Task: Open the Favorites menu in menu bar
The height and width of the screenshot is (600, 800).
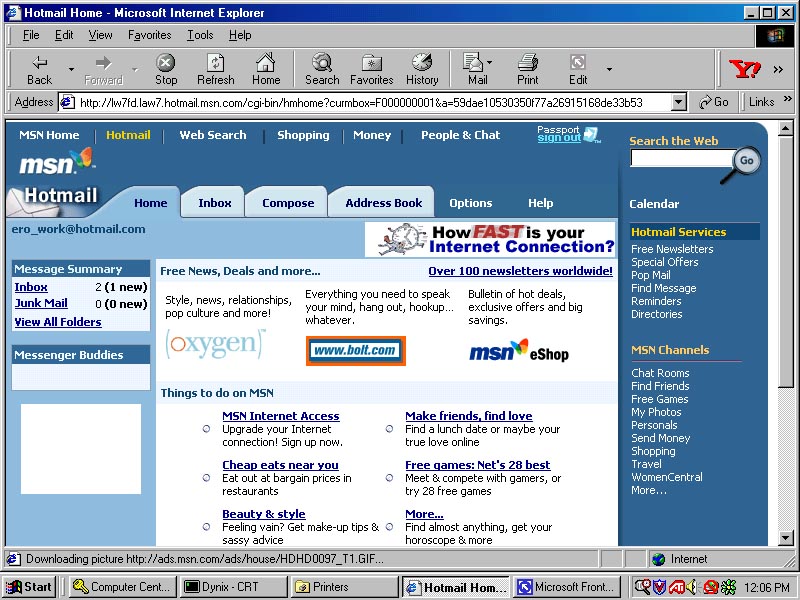Action: coord(149,35)
